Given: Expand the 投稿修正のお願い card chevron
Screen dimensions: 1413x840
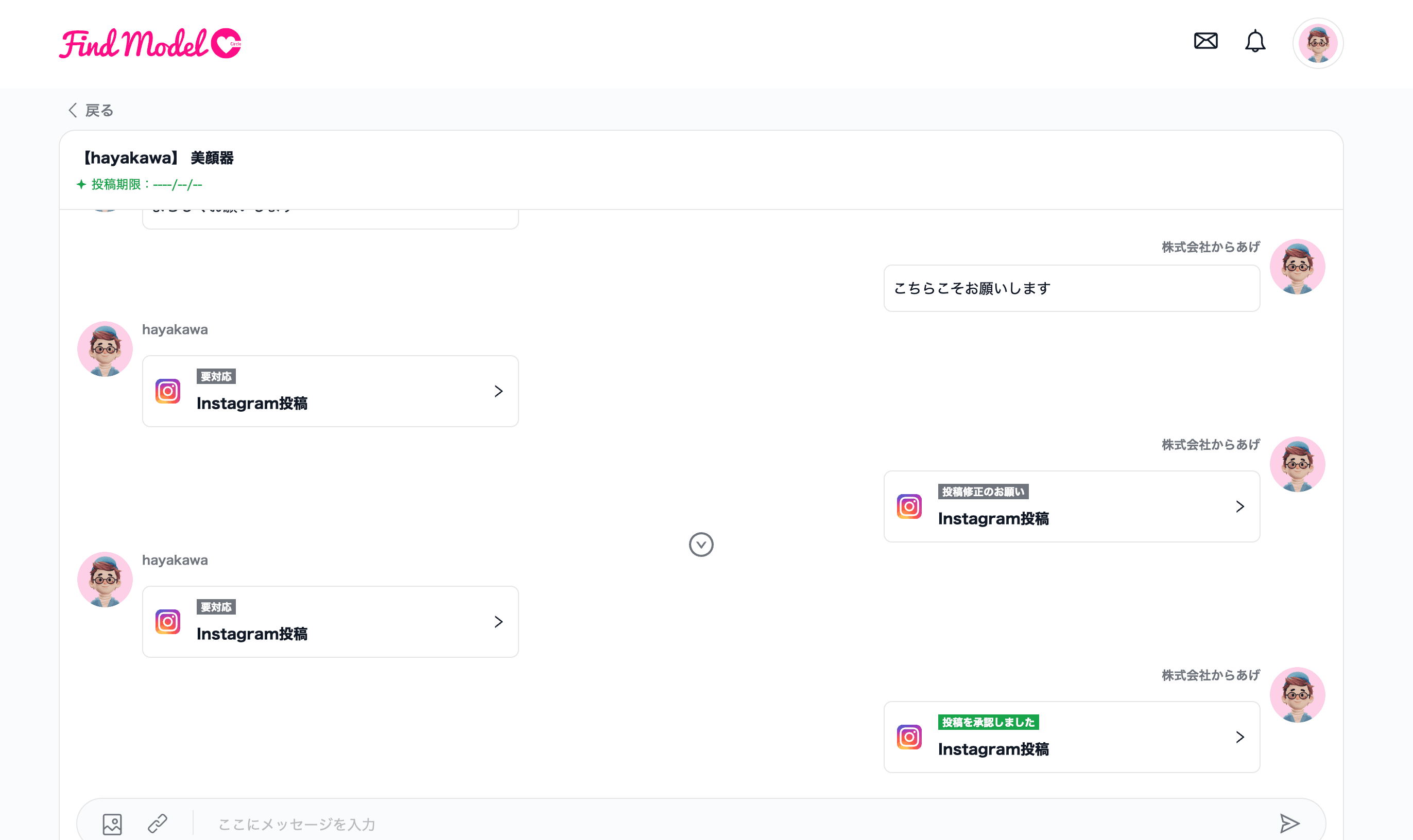Looking at the screenshot, I should pos(1240,506).
